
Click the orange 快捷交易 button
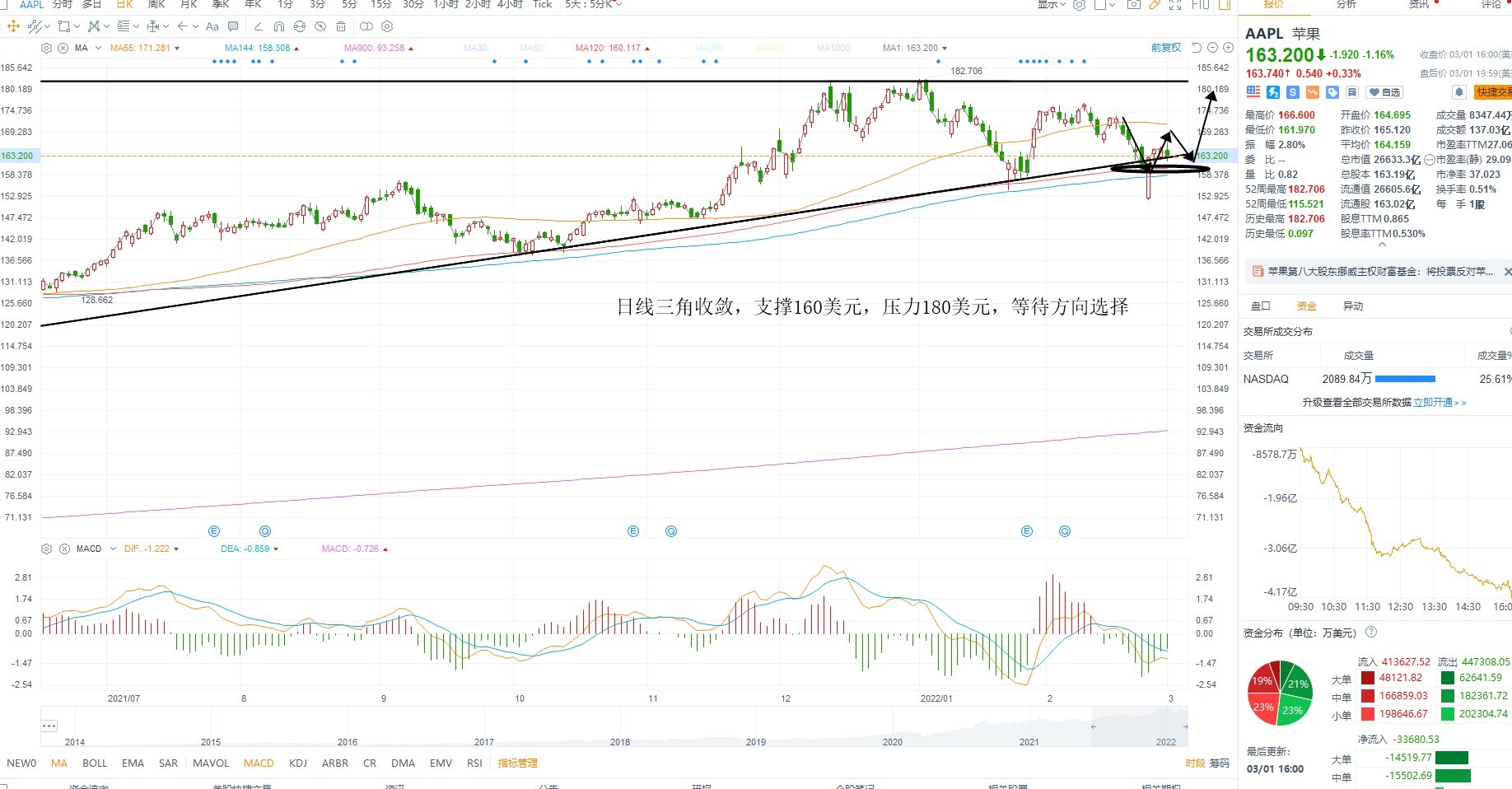point(1493,92)
